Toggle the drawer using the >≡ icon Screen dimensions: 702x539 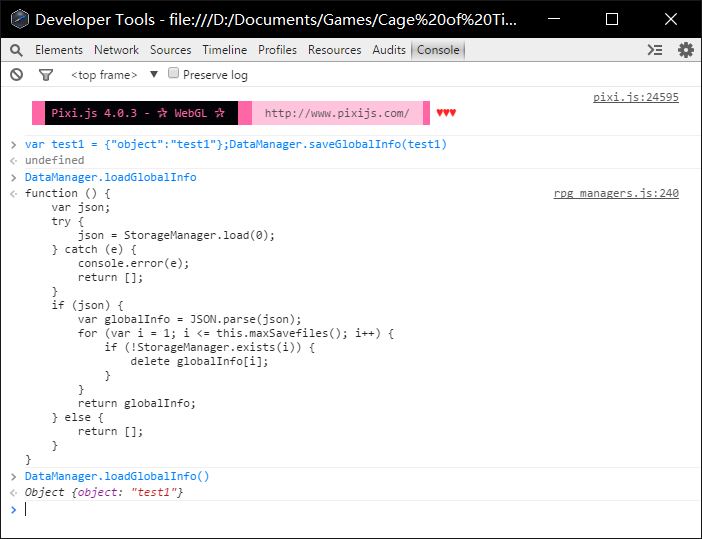(x=655, y=50)
